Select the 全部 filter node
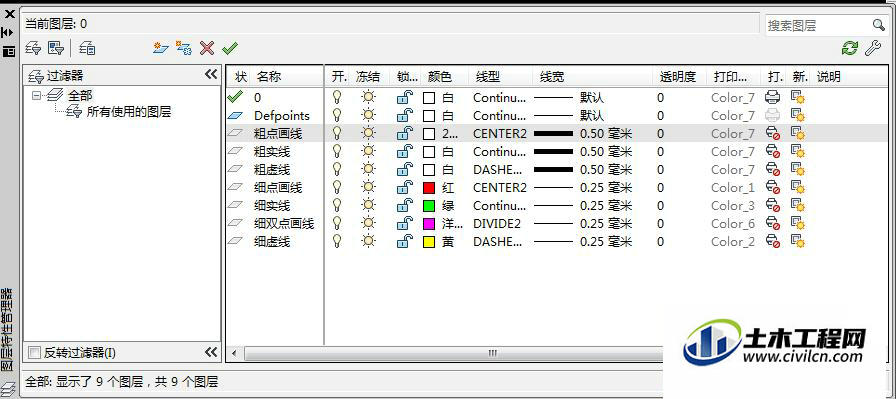The image size is (896, 399). [80, 95]
